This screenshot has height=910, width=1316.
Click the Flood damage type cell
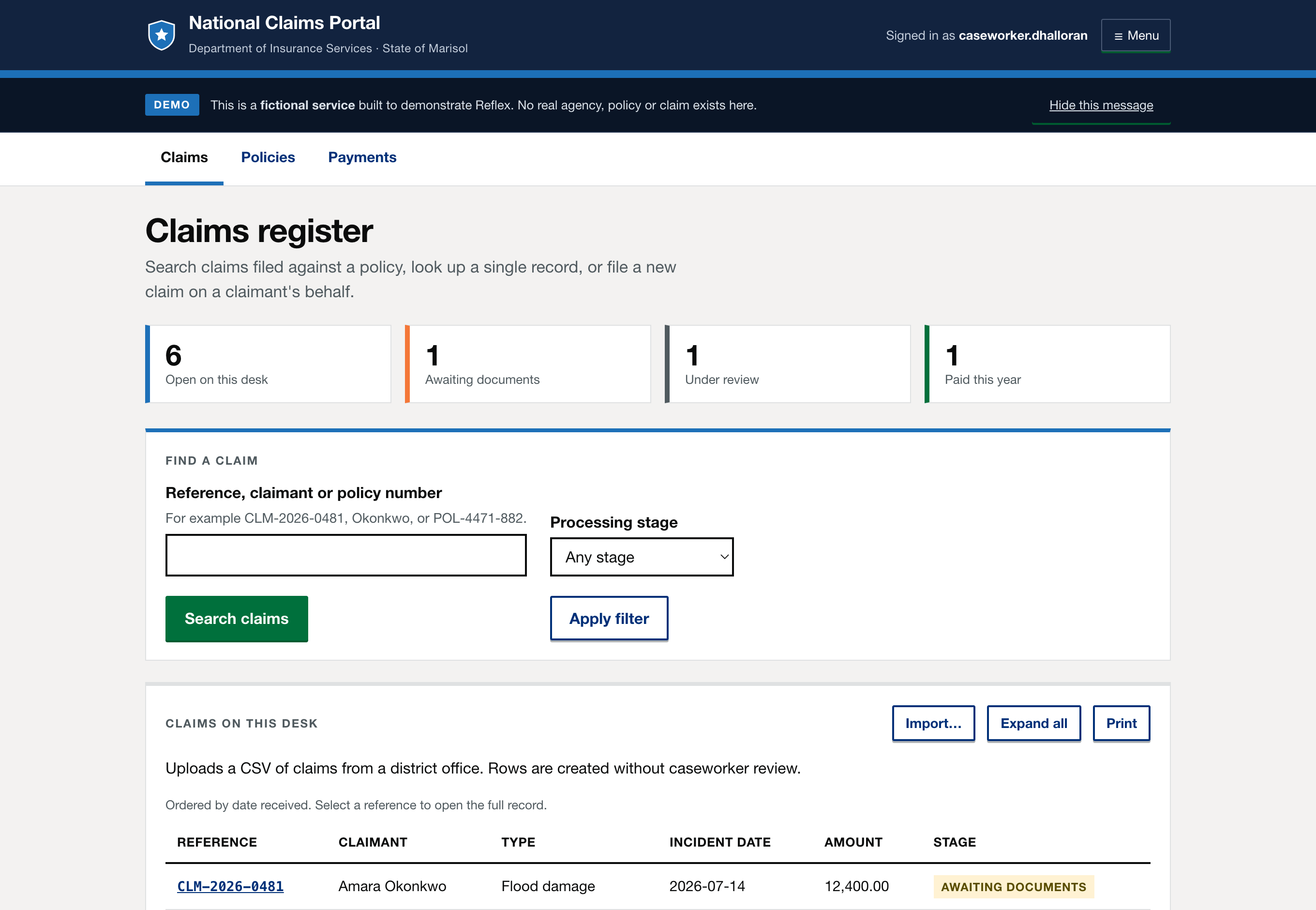click(x=548, y=886)
